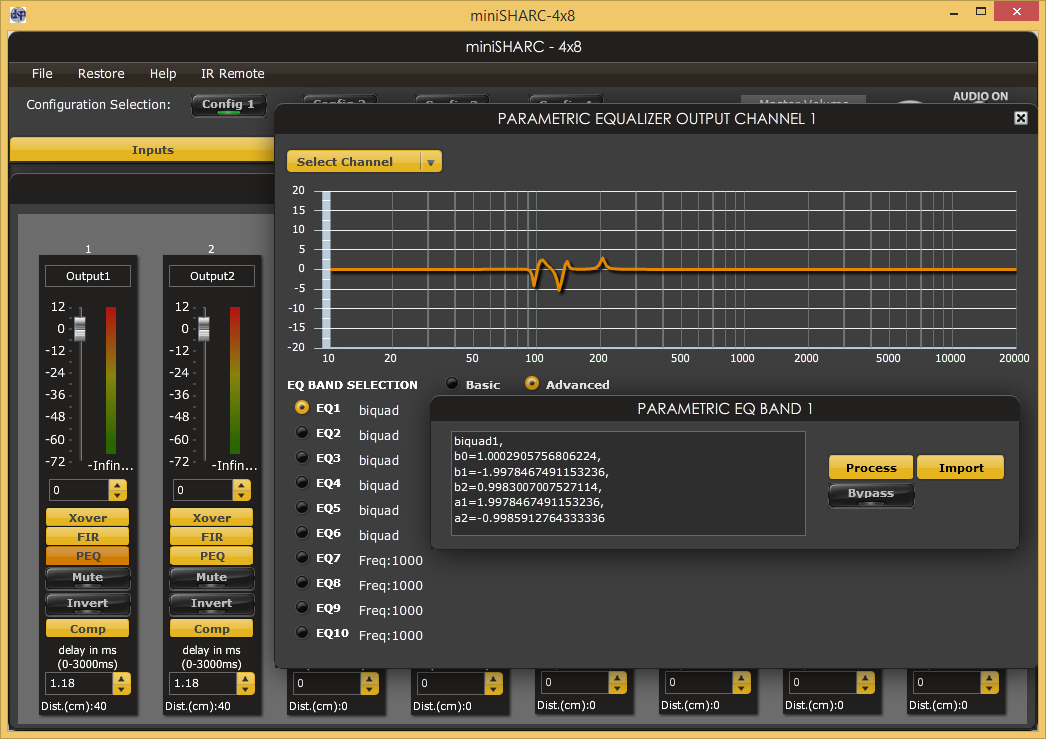Click 'Freq:1000' label next to EQ7

[x=391, y=560]
